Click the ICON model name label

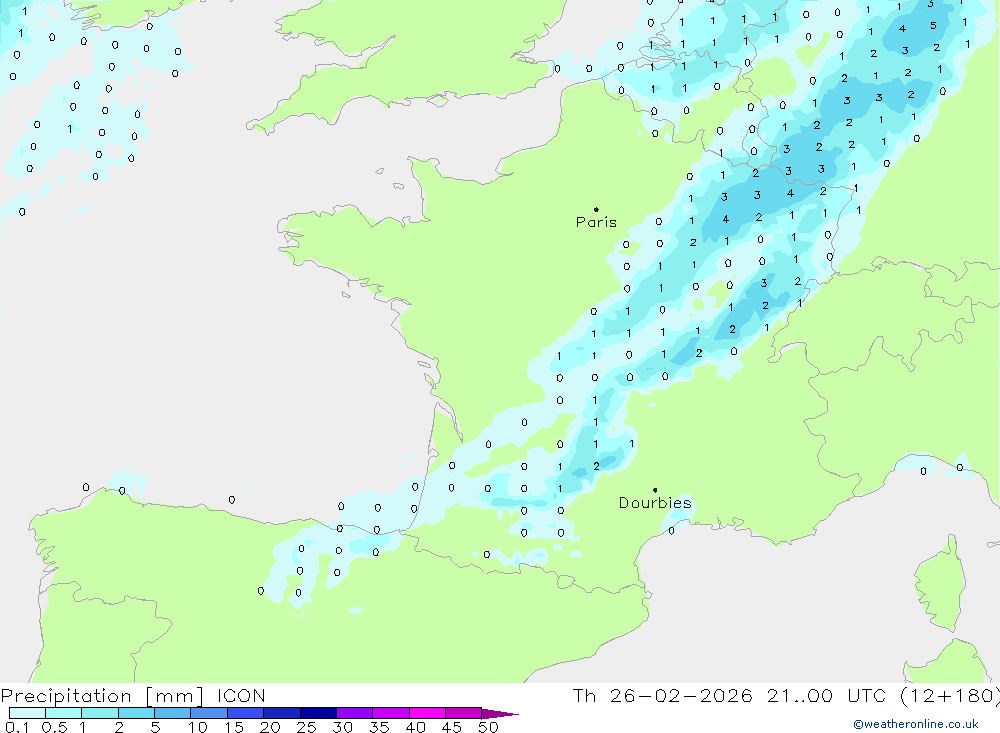click(241, 696)
